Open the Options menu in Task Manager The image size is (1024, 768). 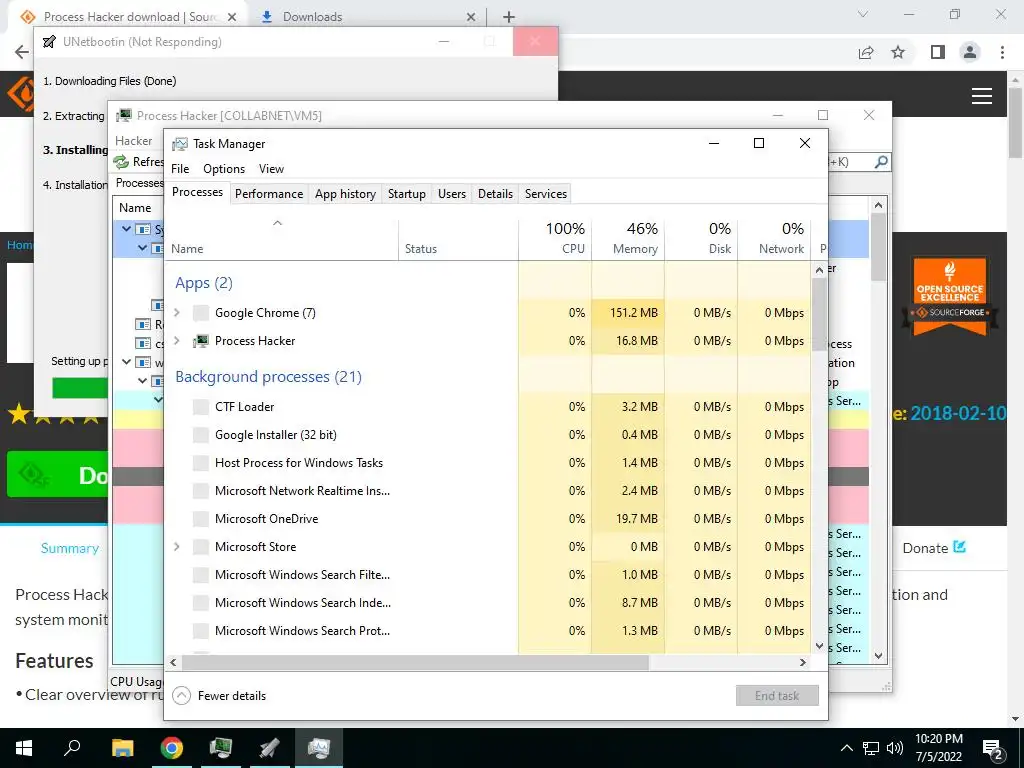point(224,168)
